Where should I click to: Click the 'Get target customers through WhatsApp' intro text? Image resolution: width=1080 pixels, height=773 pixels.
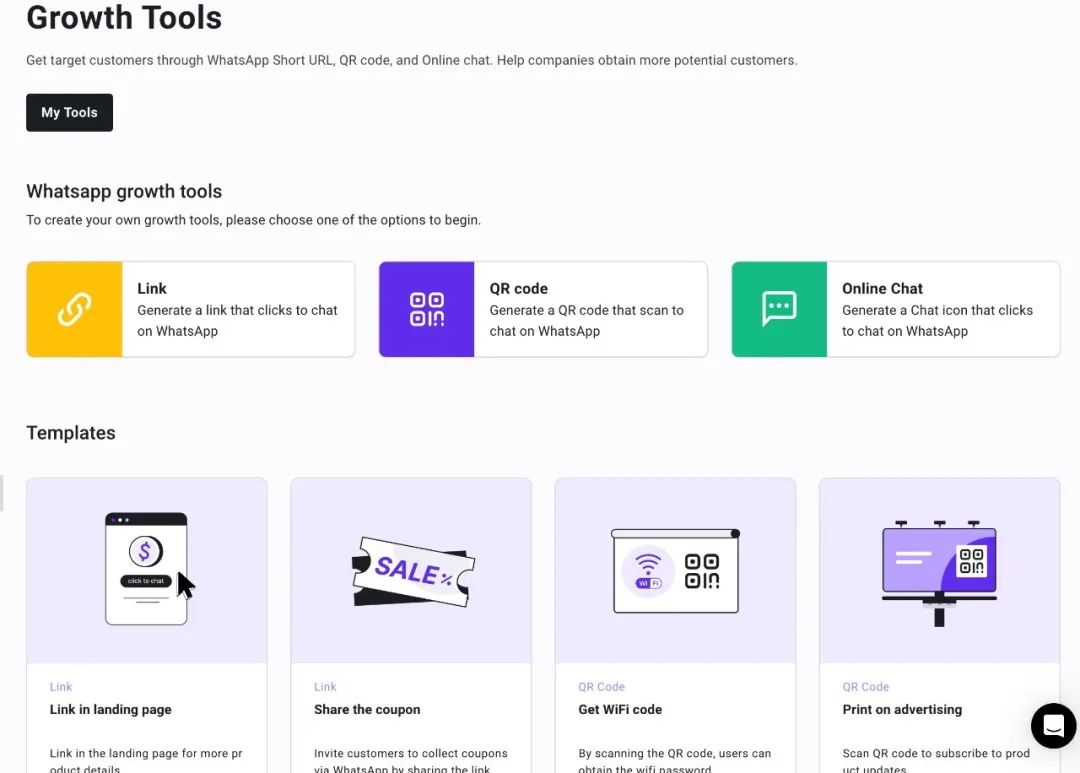click(412, 61)
